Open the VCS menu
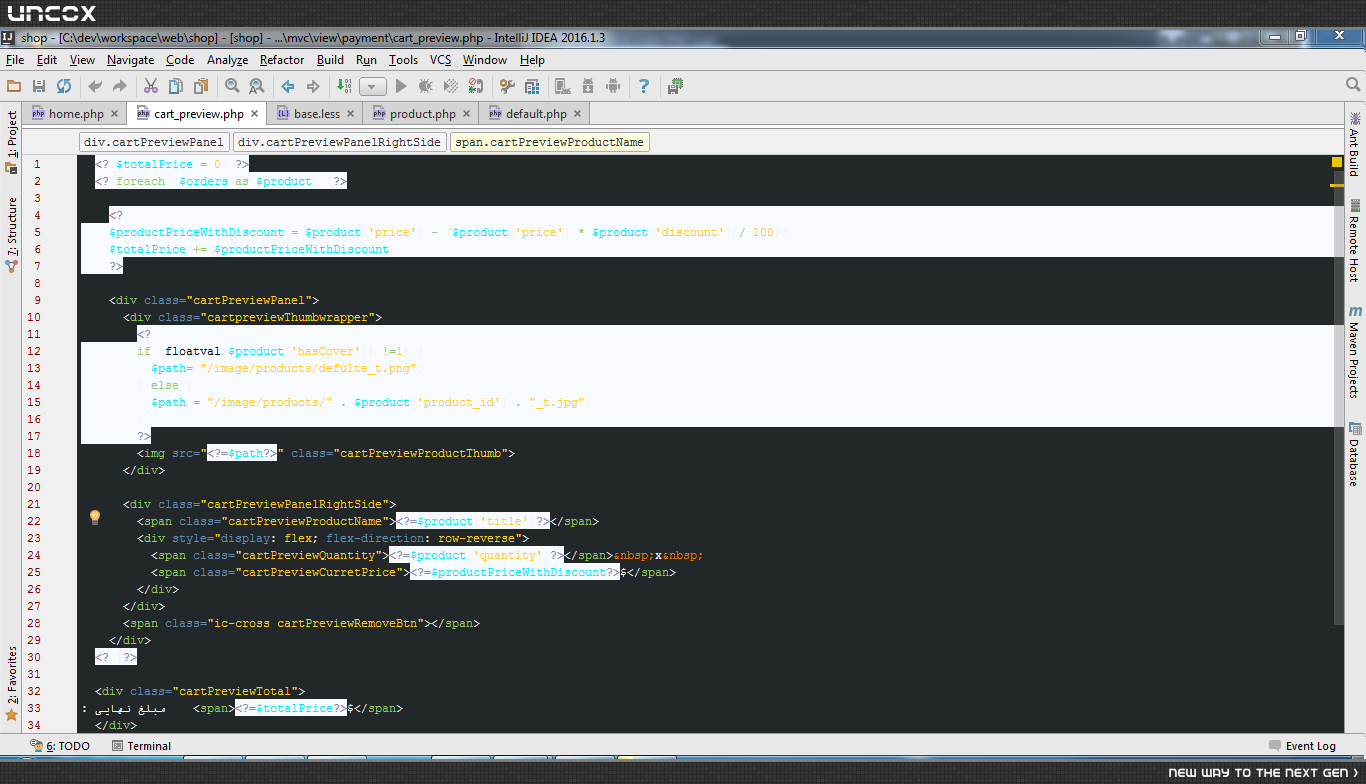Image resolution: width=1366 pixels, height=784 pixels. [x=441, y=60]
